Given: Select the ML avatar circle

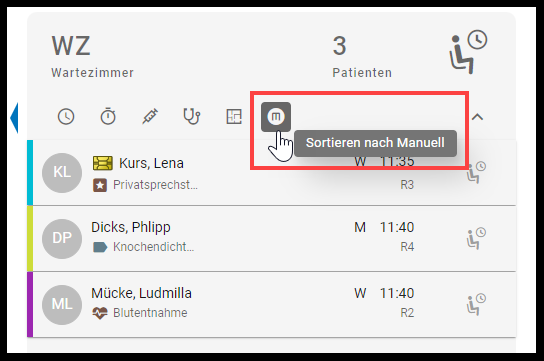Looking at the screenshot, I should [x=62, y=305].
